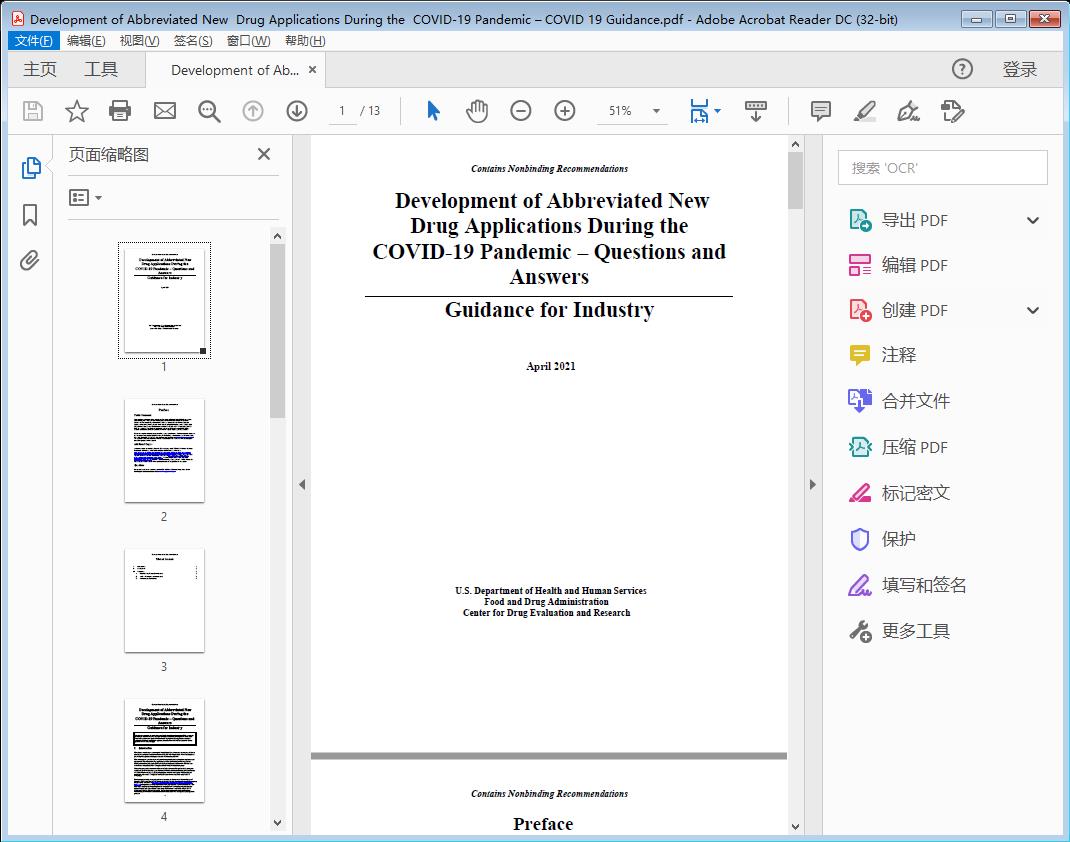Select the arrow selection tool
Viewport: 1070px width, 842px height.
point(433,111)
